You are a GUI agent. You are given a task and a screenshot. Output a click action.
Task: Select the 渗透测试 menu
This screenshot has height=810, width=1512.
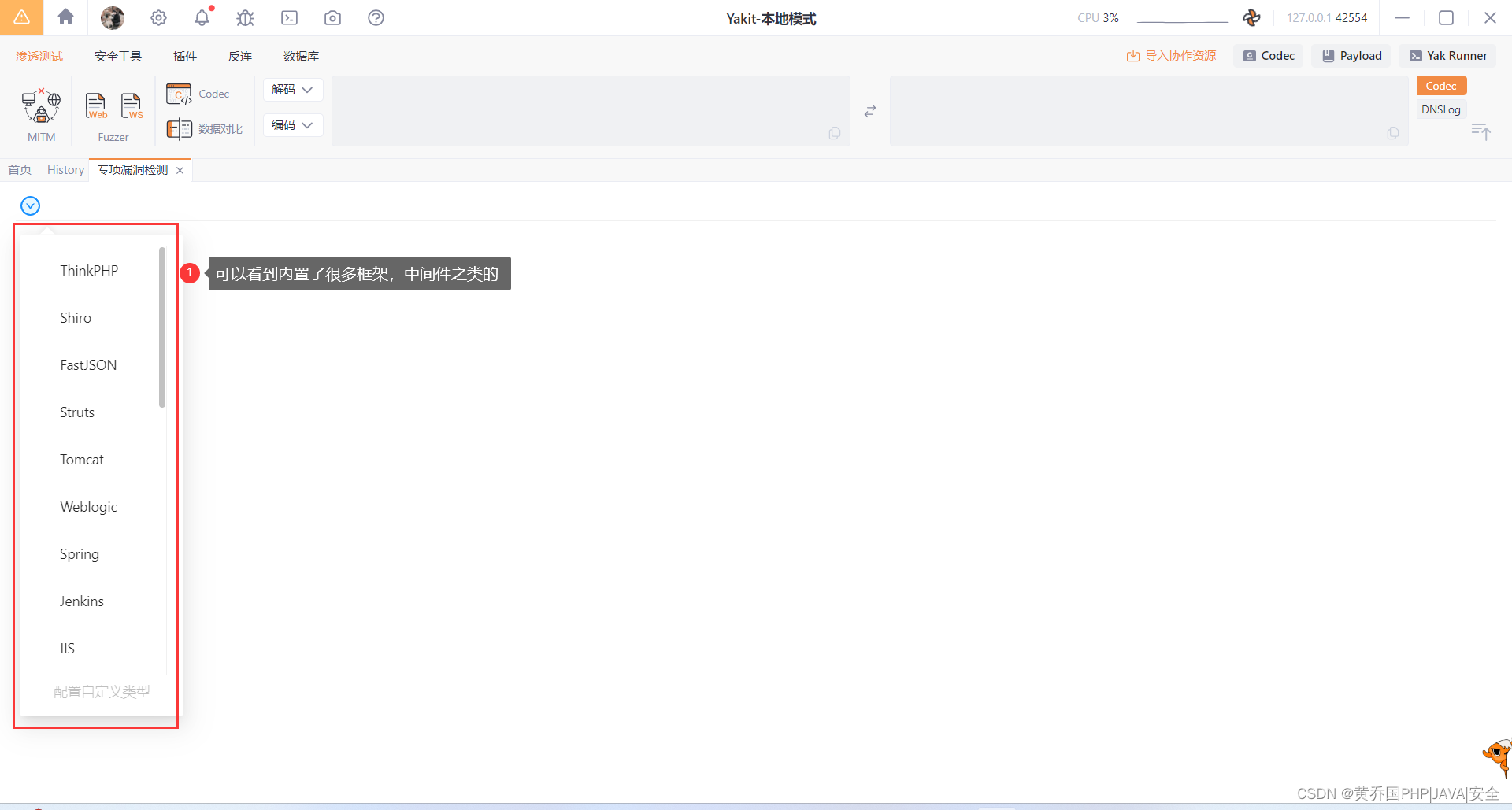39,56
